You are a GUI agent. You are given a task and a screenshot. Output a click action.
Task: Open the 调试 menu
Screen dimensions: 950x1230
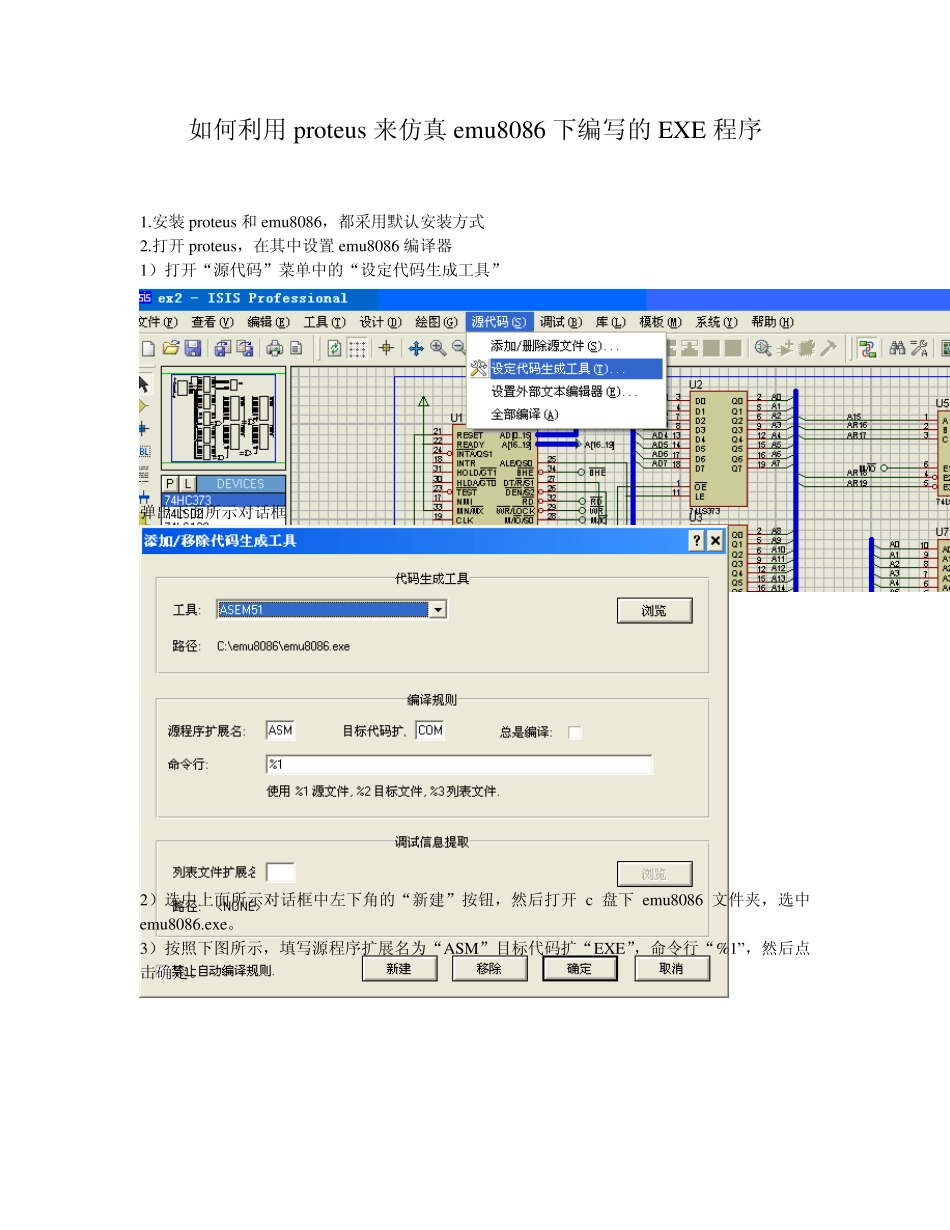tap(561, 322)
